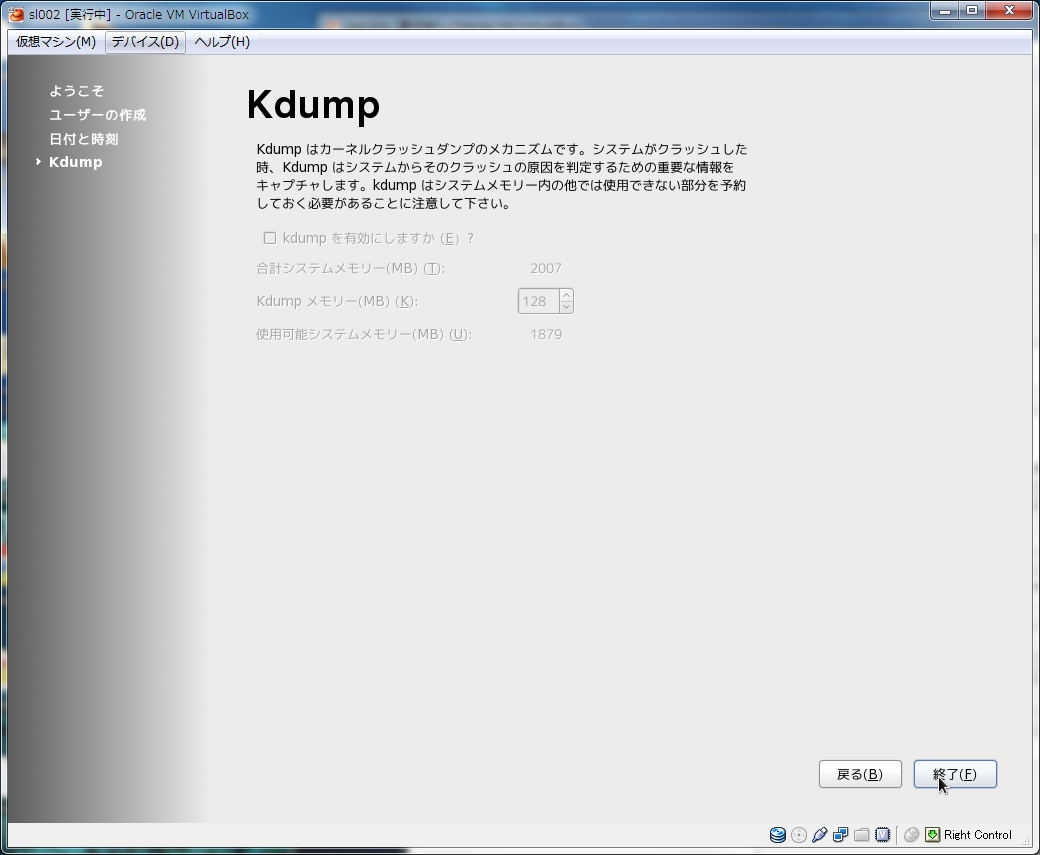Viewport: 1040px width, 855px height.
Task: Click the Right Control host key label
Action: coord(978,834)
